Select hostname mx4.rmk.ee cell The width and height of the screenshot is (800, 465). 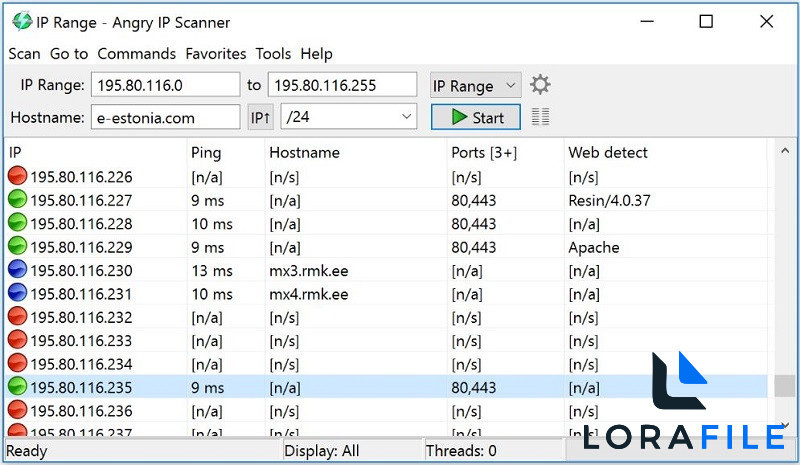tap(309, 294)
